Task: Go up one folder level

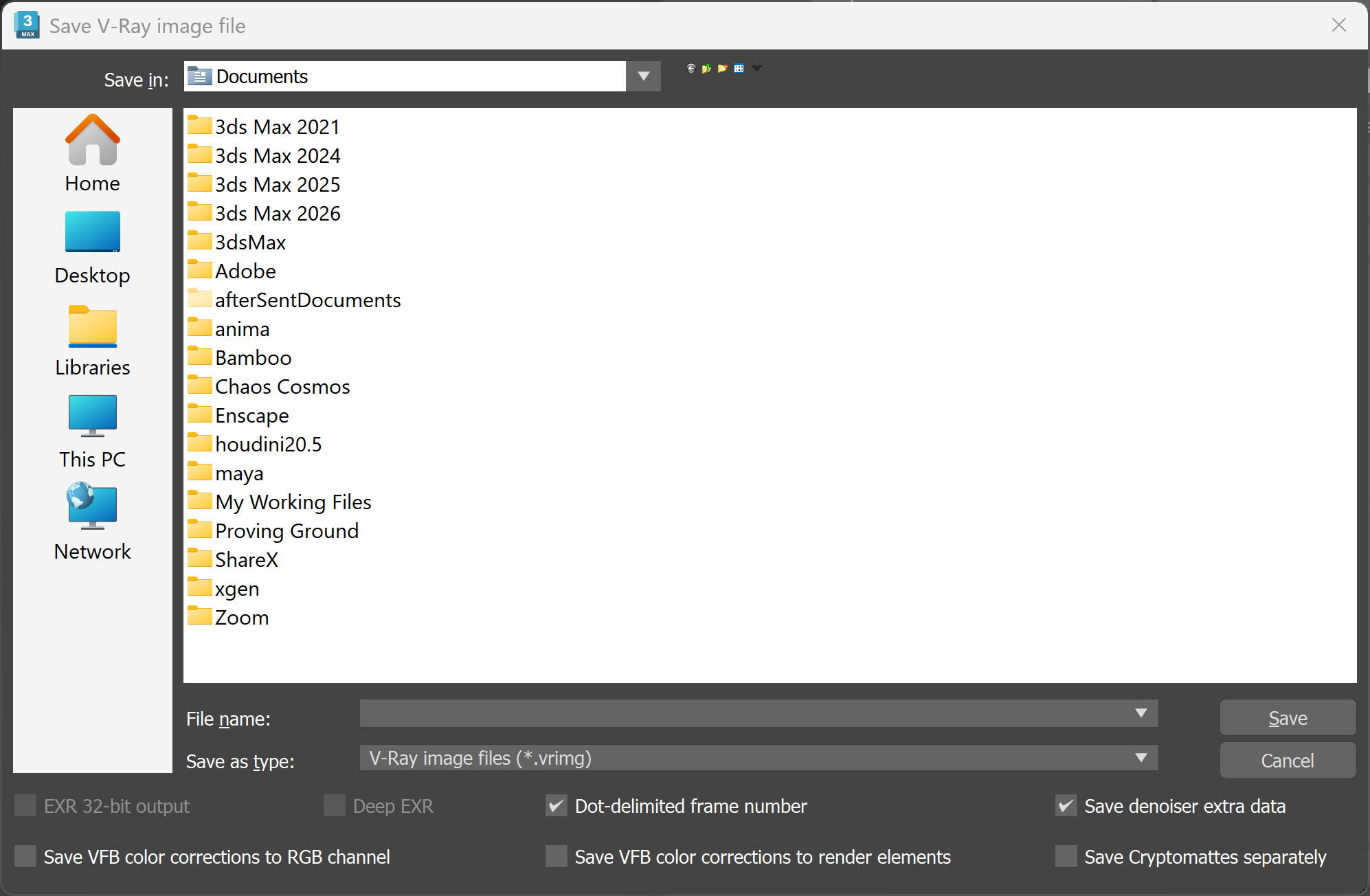Action: tap(706, 68)
